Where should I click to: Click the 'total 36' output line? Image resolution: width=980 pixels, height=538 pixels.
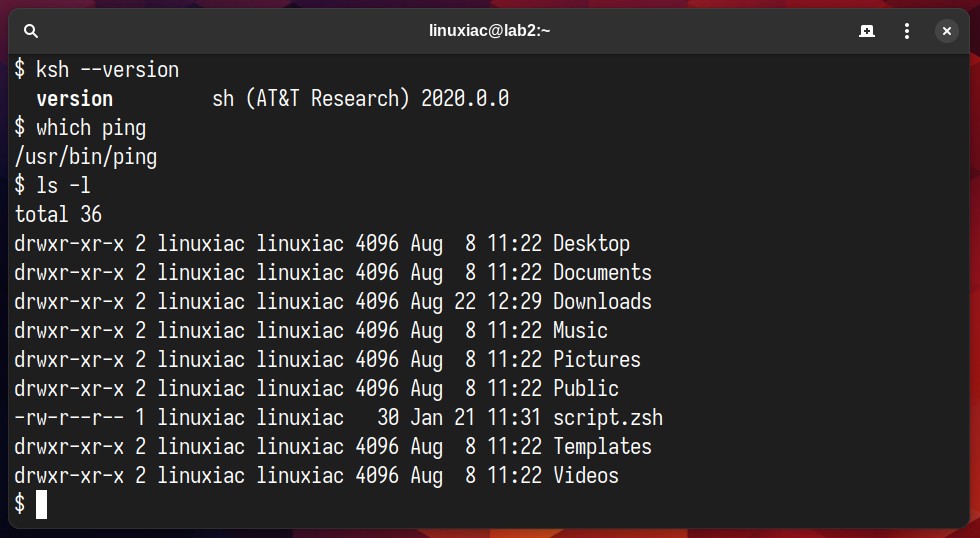(58, 214)
